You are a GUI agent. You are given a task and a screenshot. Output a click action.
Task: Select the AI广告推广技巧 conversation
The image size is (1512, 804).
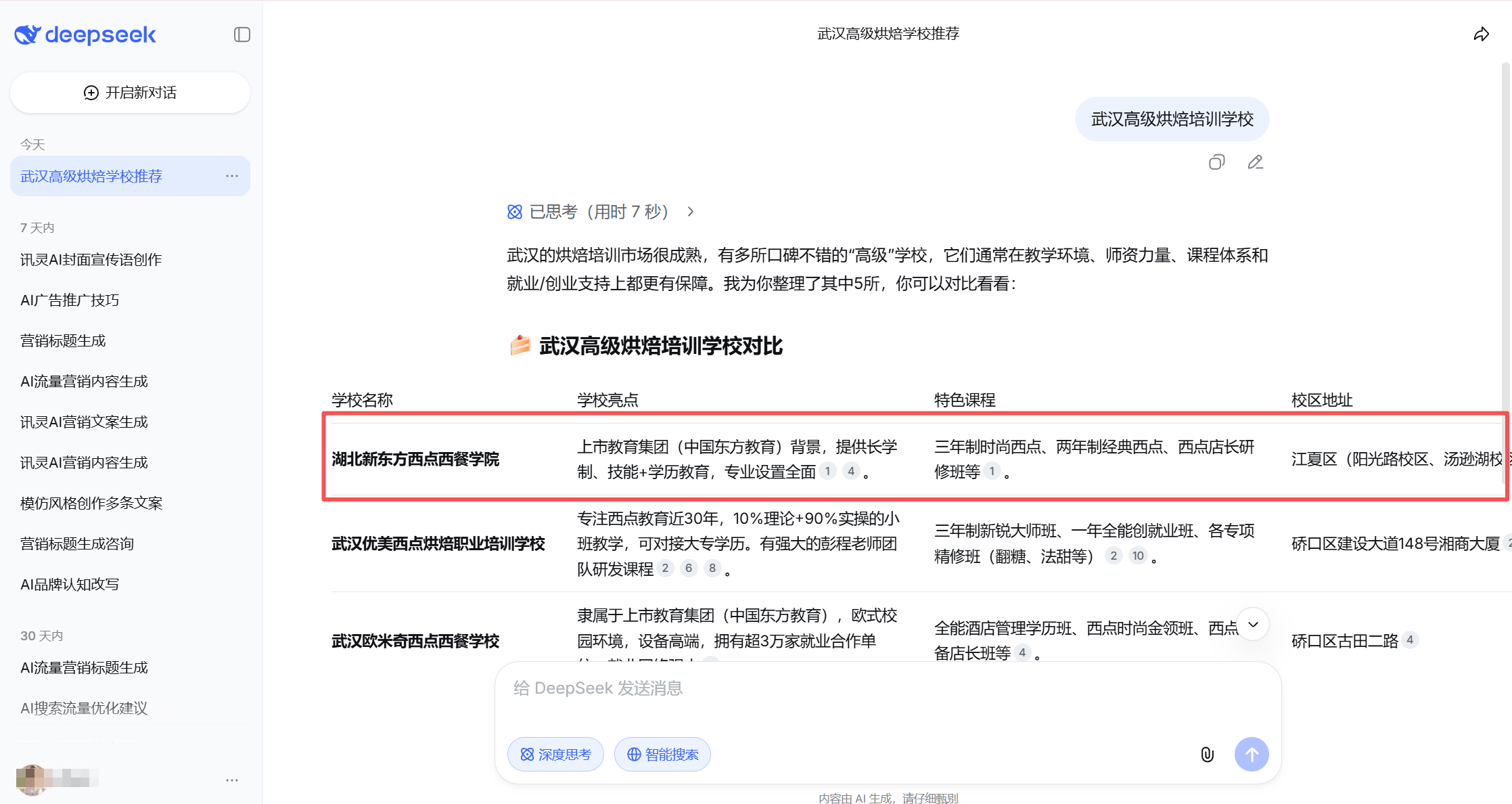click(x=70, y=300)
